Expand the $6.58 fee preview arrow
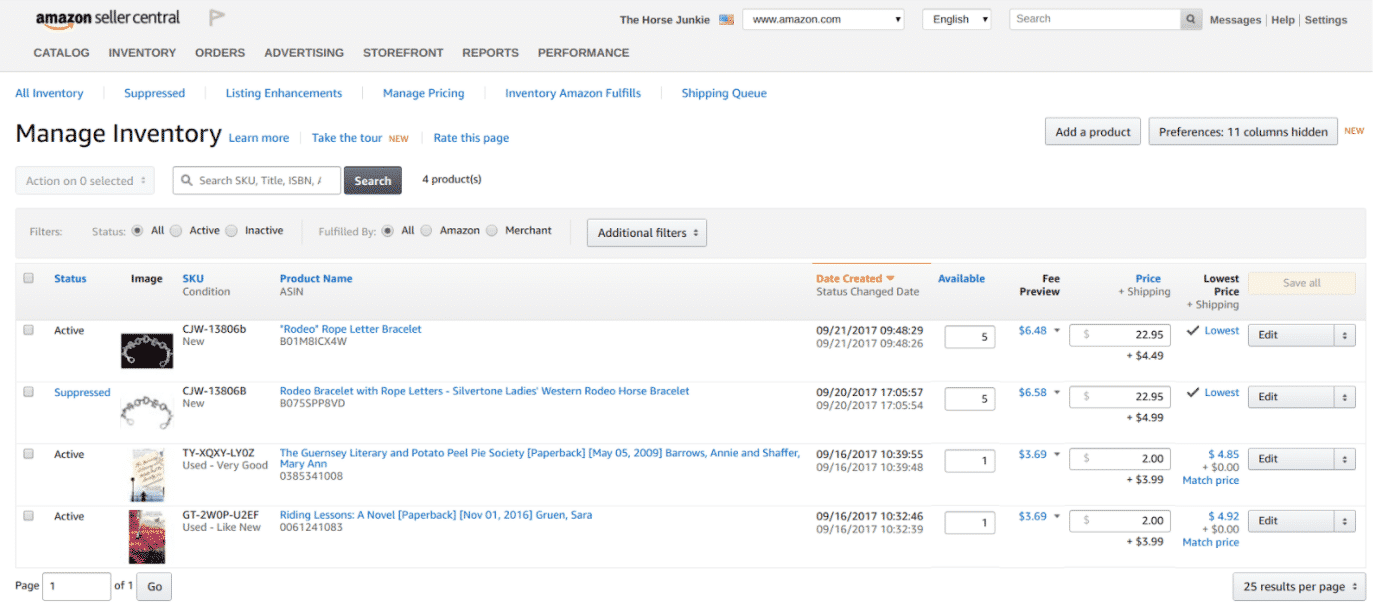The width and height of the screenshot is (1373, 613). (x=1057, y=393)
